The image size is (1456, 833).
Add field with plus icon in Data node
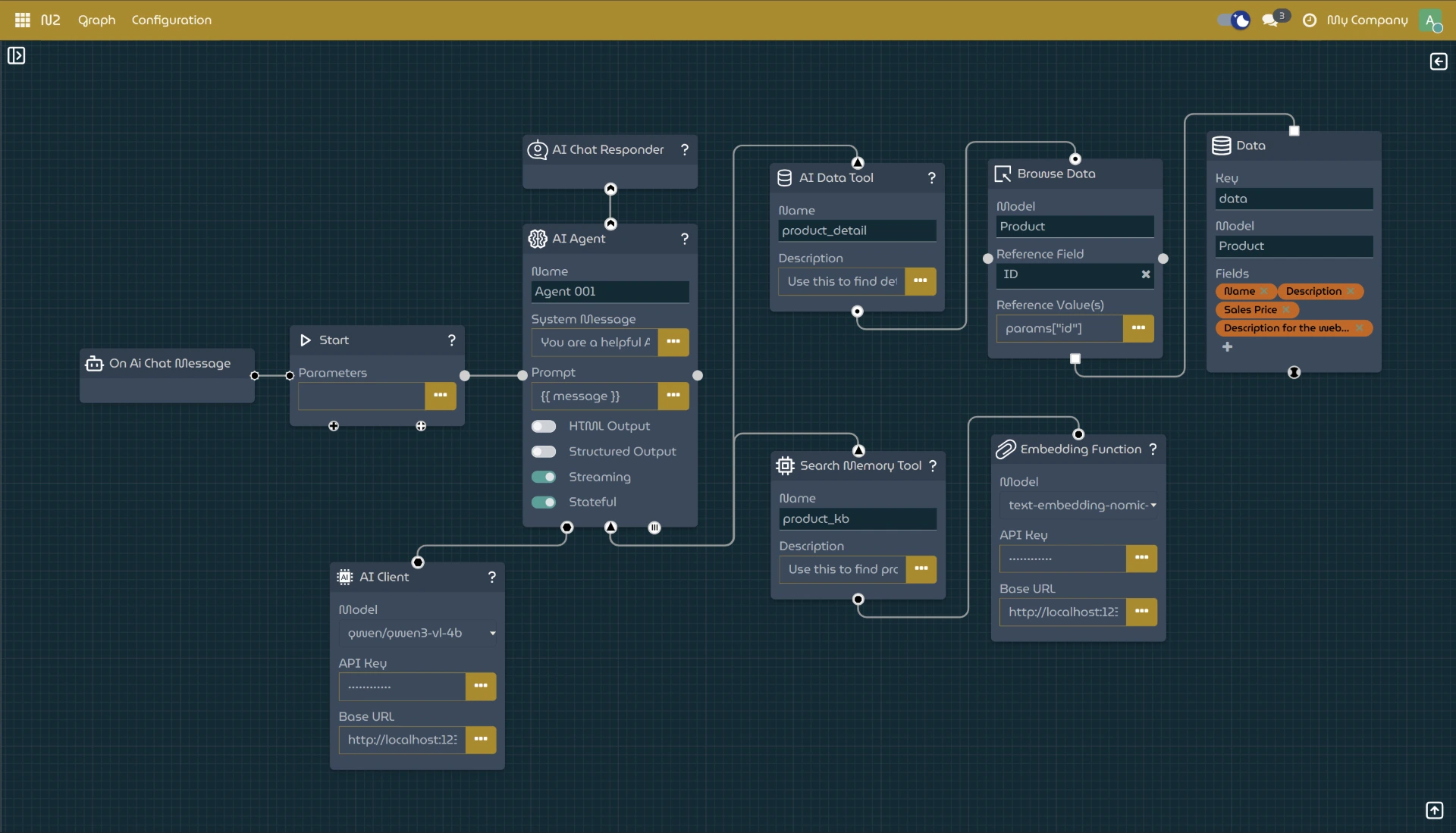[1227, 346]
